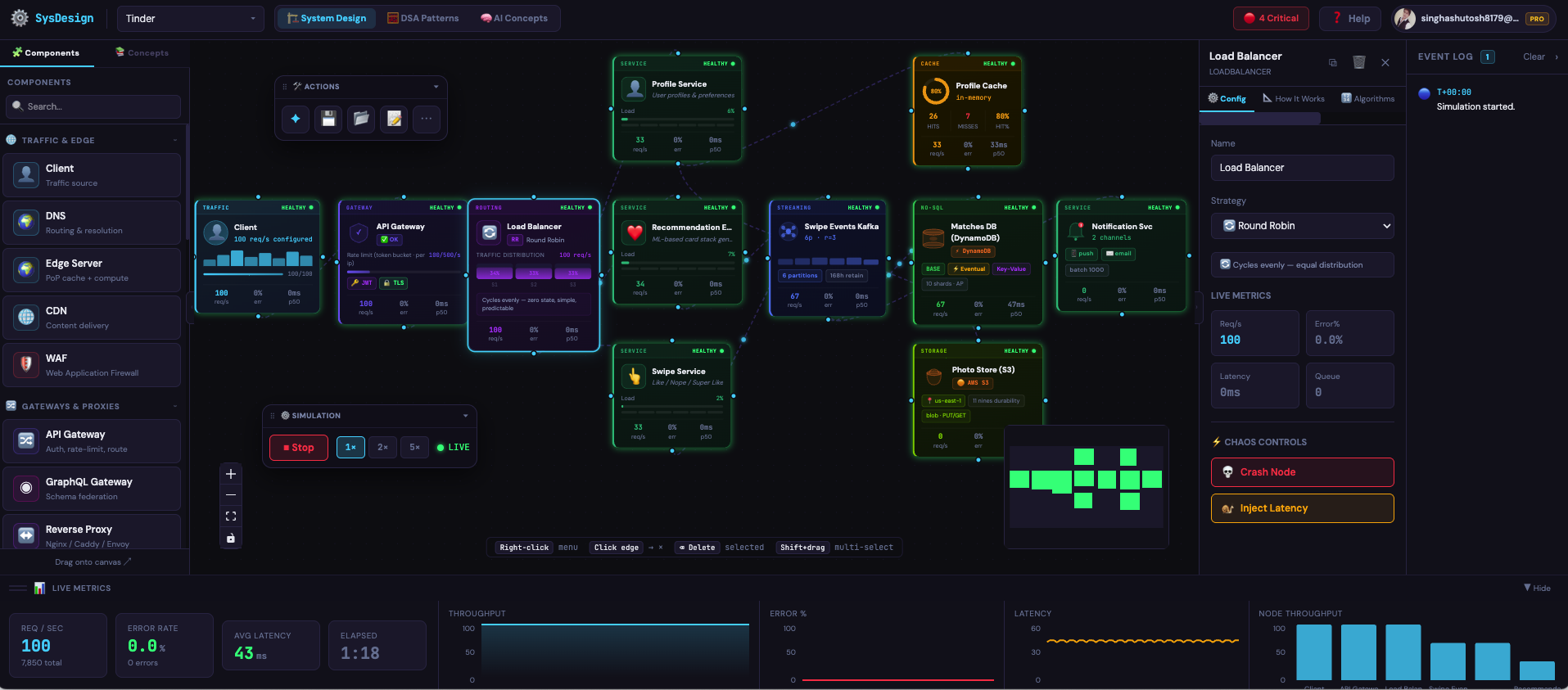
Task: Click the API Gateway rate limit bar
Action: (404, 272)
